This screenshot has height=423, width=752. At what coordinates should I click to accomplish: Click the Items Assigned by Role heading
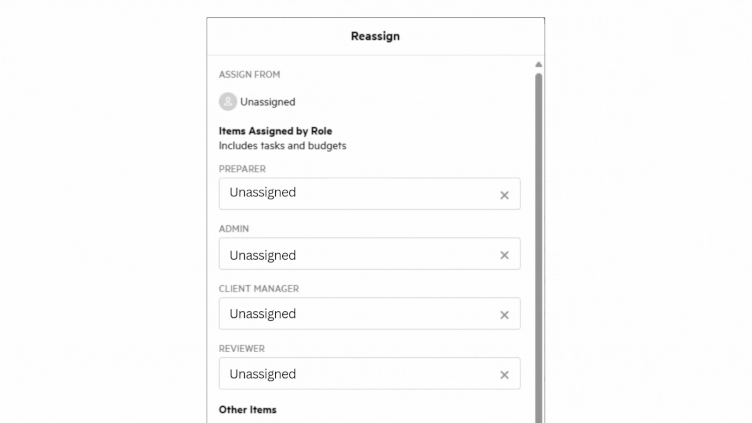275,130
